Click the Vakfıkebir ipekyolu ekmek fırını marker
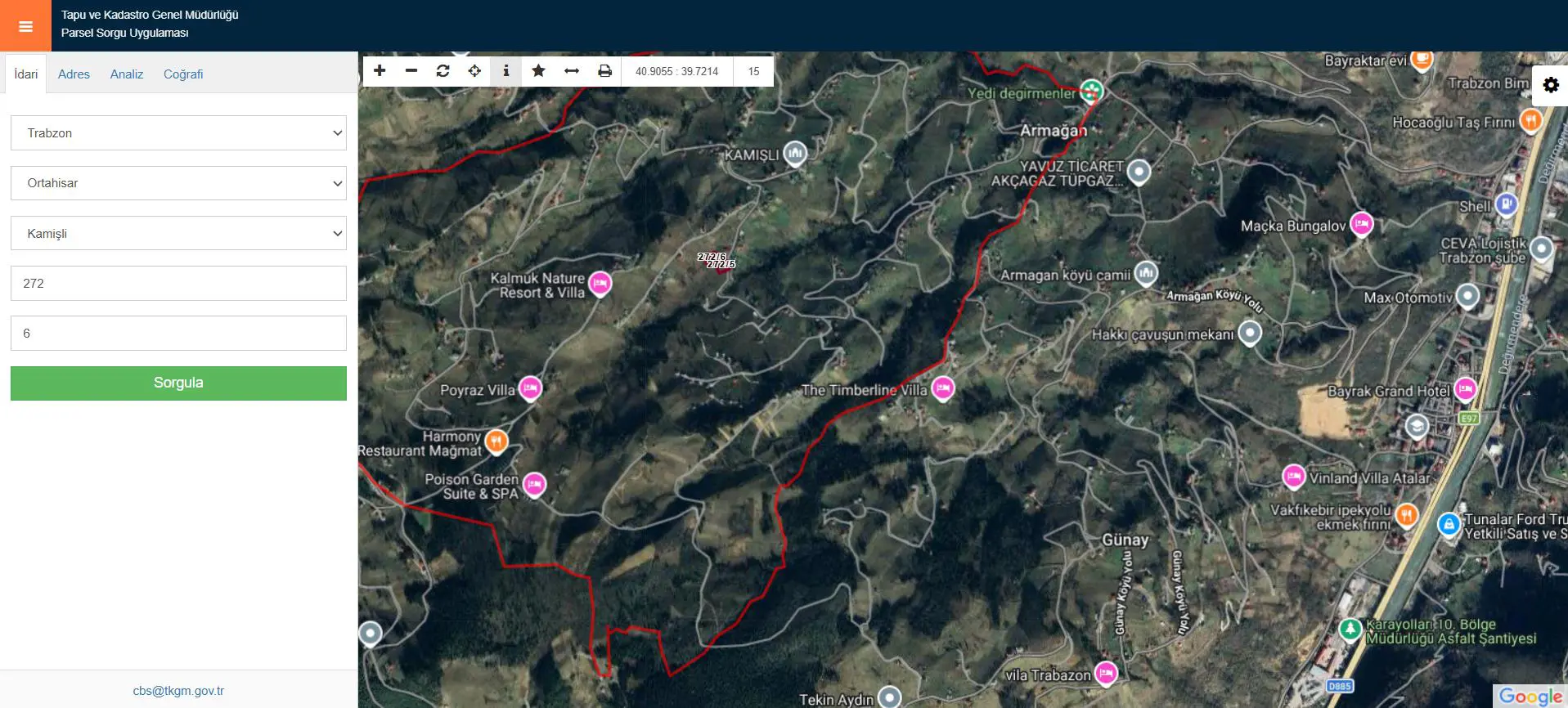The width and height of the screenshot is (1568, 708). tap(1407, 515)
